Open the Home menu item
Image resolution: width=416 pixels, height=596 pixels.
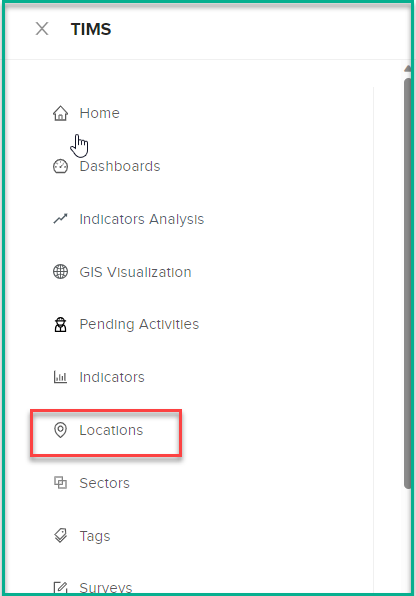(100, 113)
